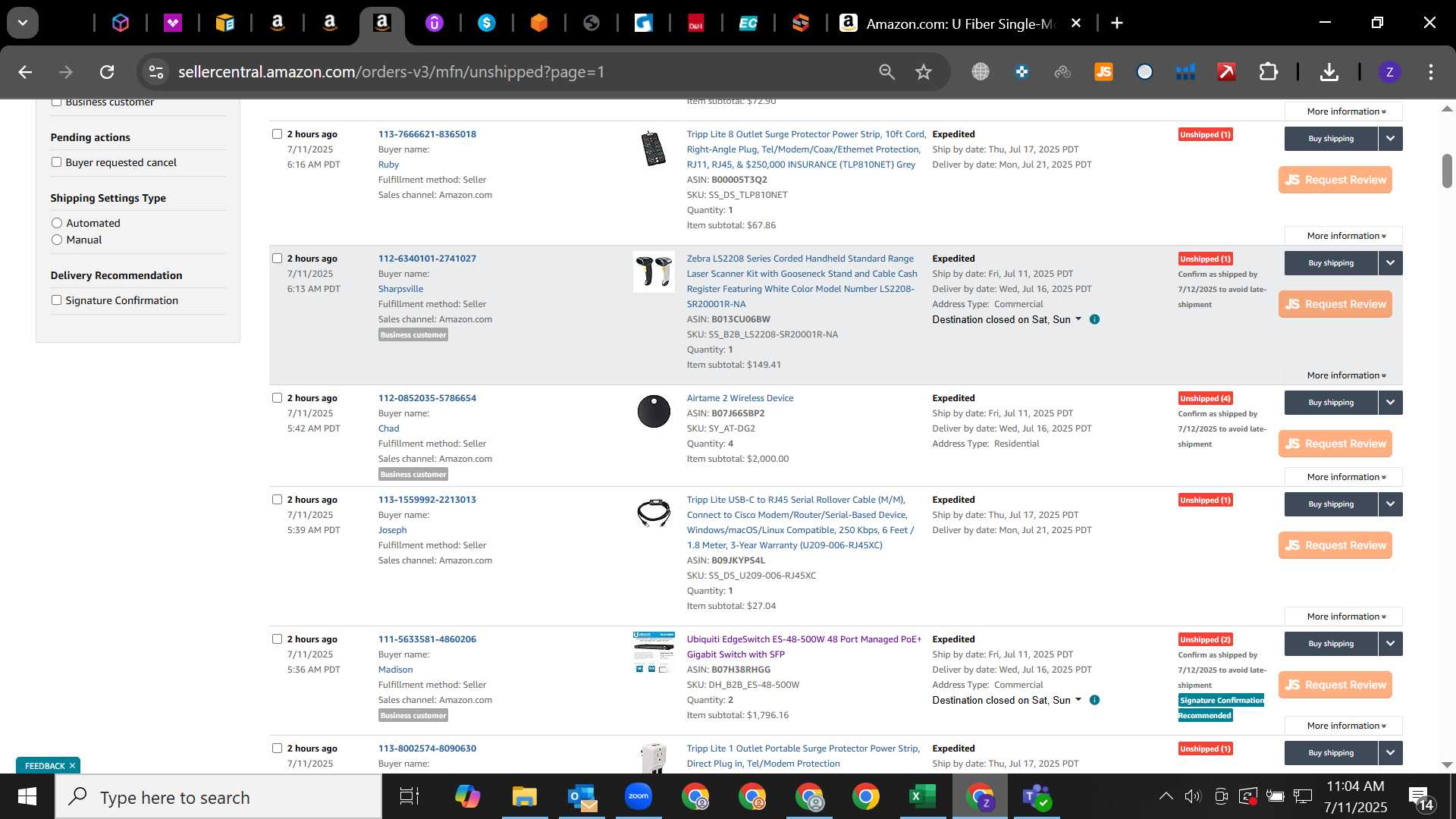Select the Automated shipping settings radio
The image size is (1456, 819).
57,223
